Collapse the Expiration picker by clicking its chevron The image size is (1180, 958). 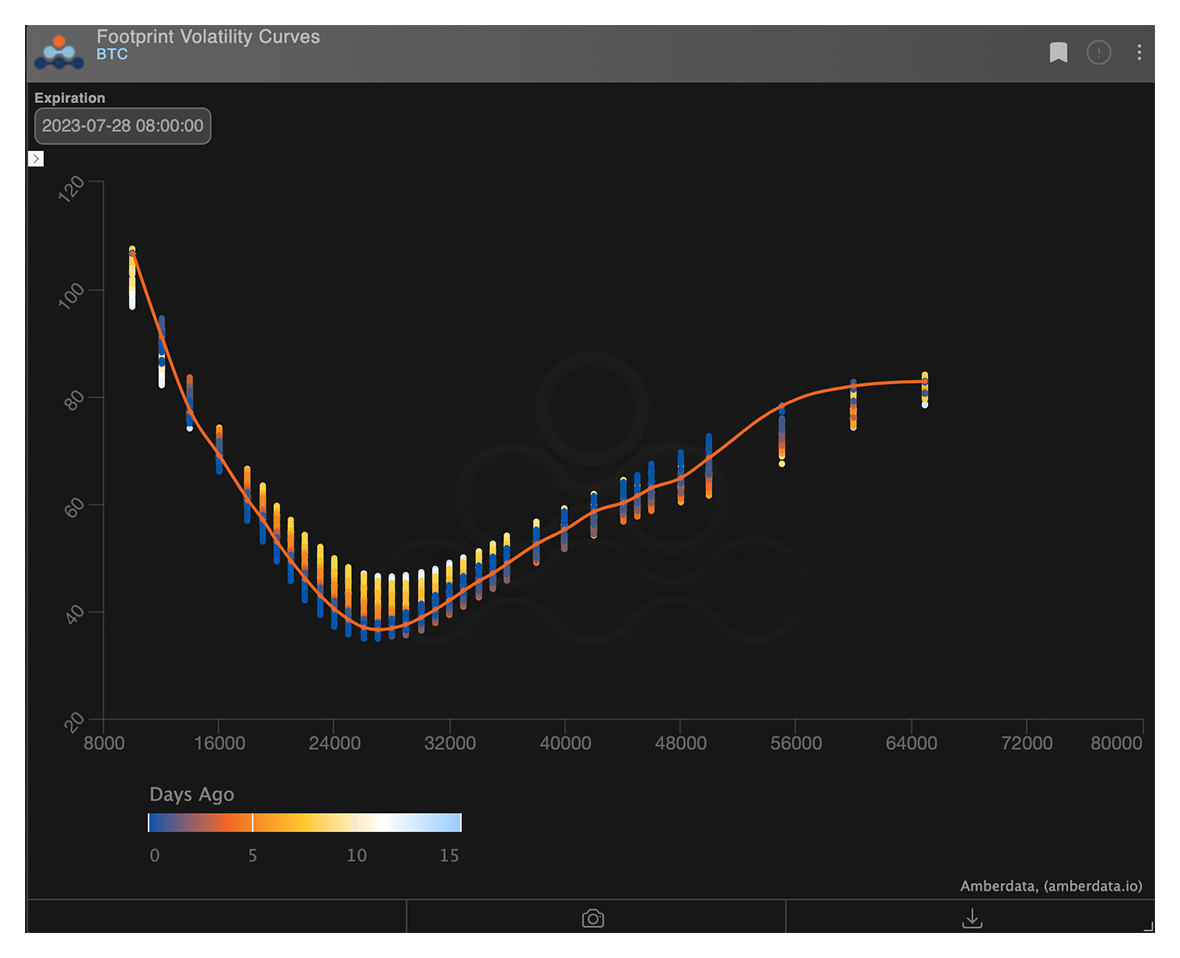tap(36, 158)
